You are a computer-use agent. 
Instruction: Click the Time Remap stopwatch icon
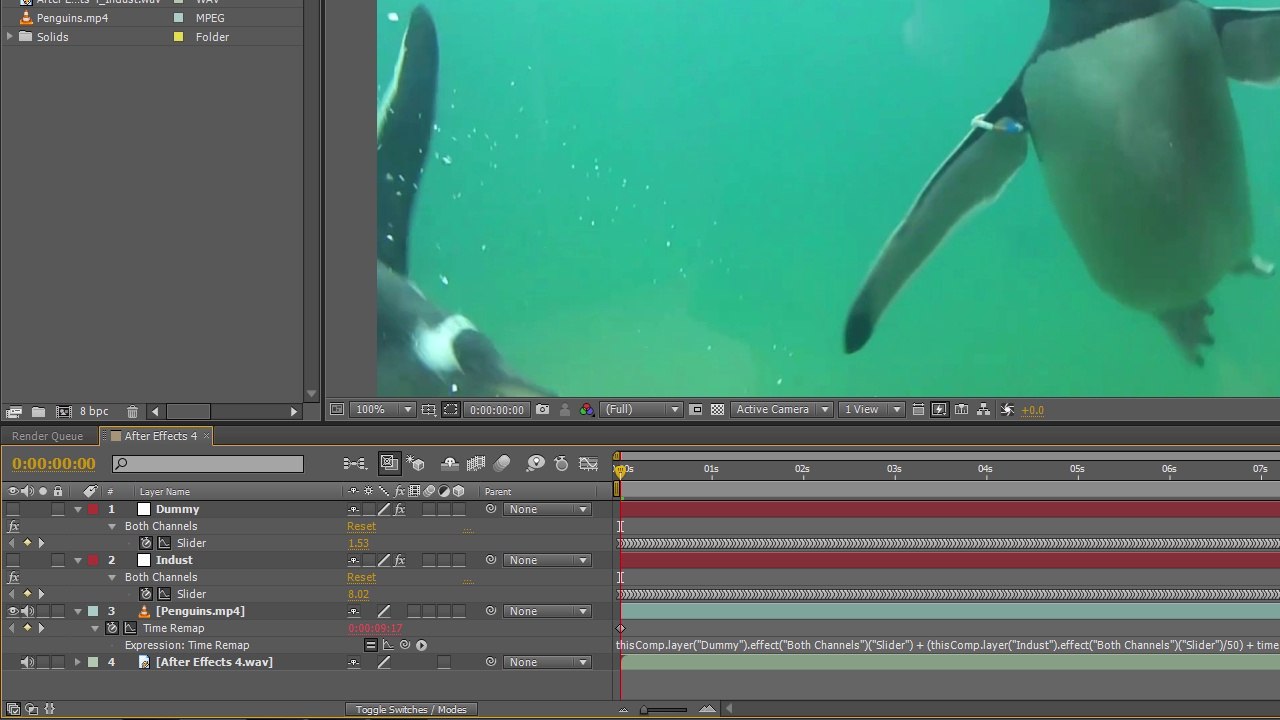point(112,628)
